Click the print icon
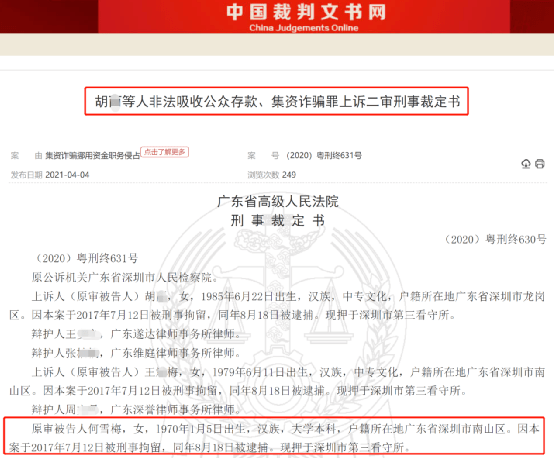Image resolution: width=554 pixels, height=458 pixels. [x=540, y=164]
